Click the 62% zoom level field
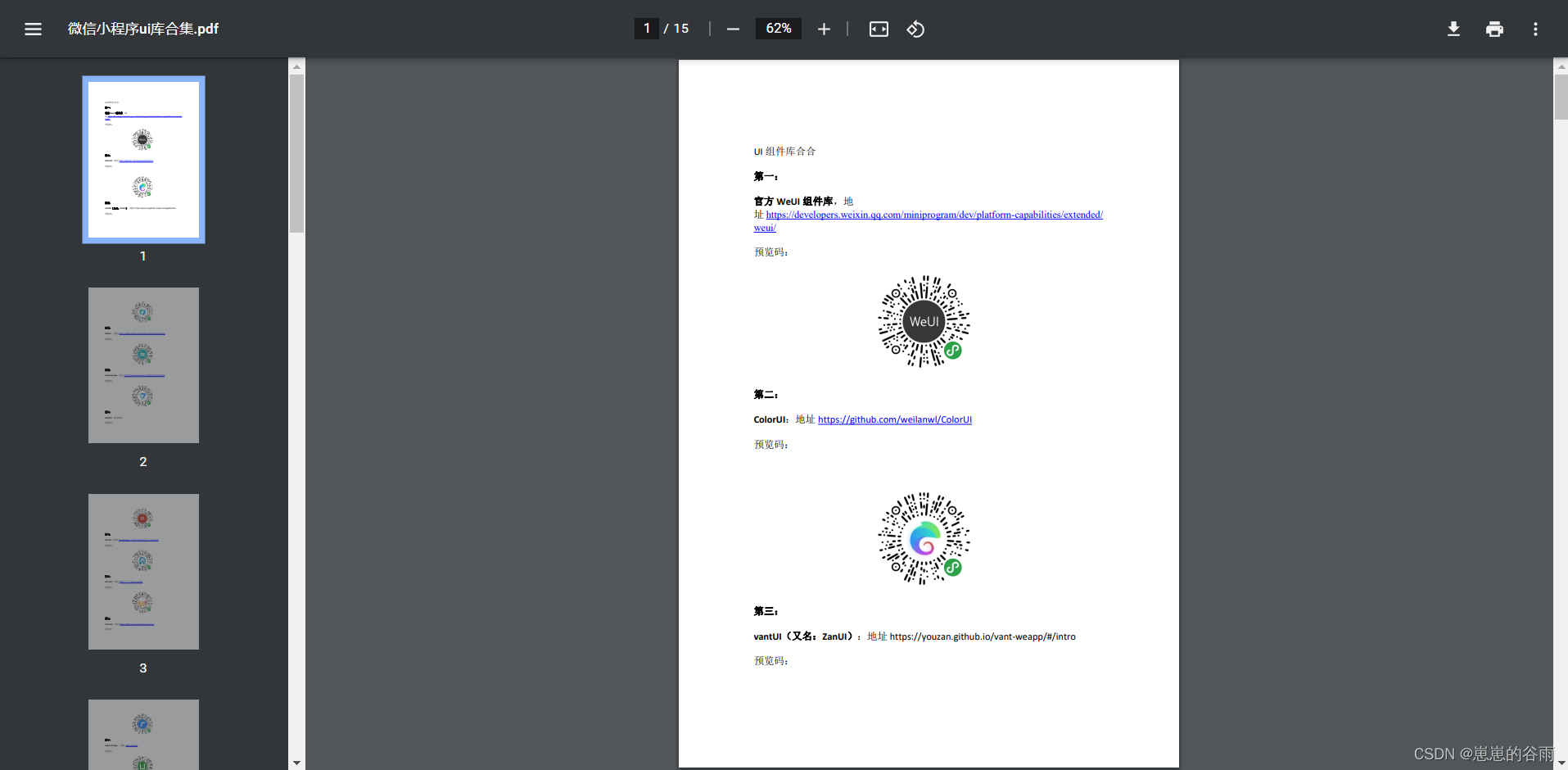 click(778, 29)
